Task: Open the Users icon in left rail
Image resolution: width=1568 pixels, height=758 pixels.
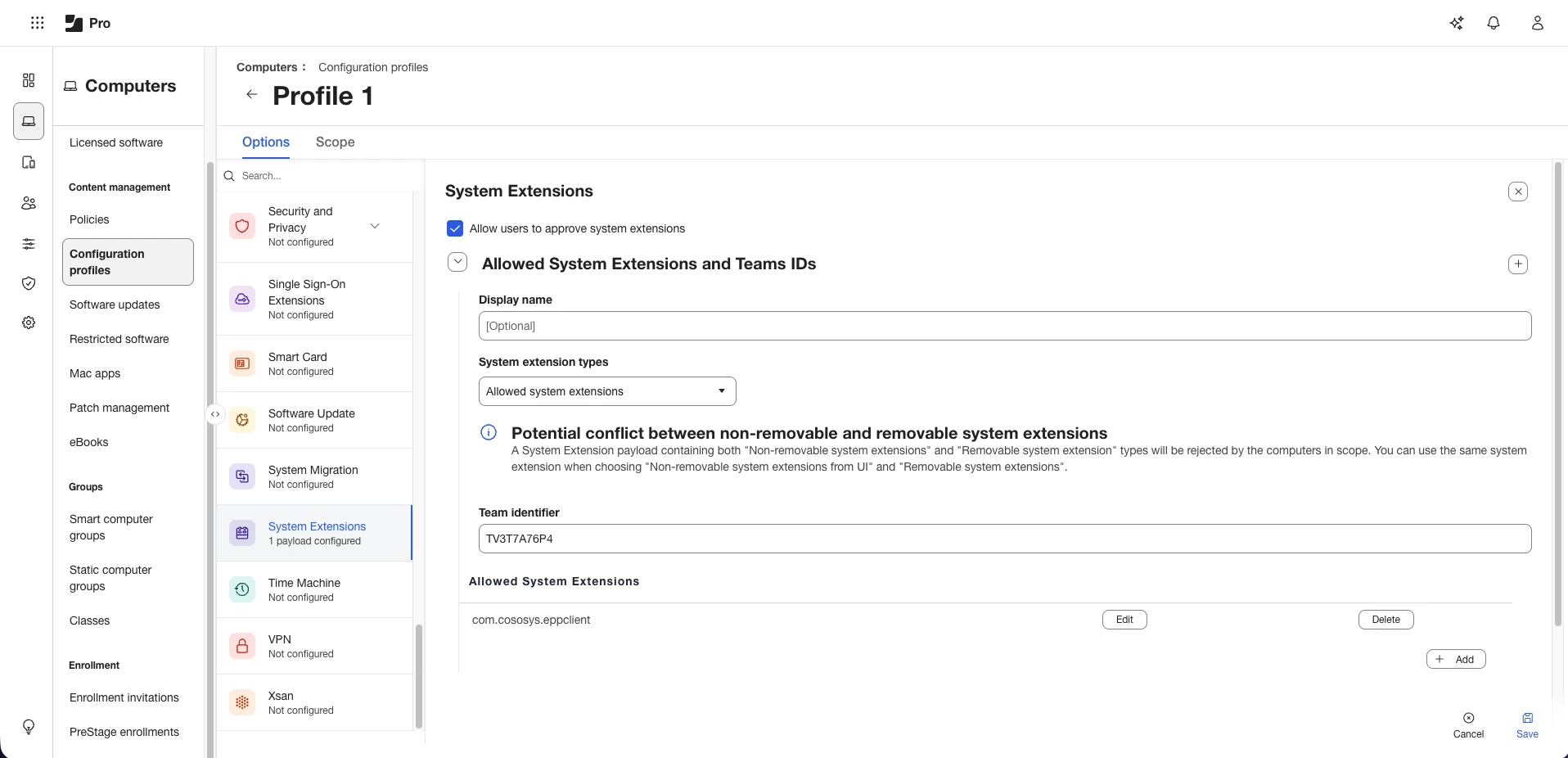Action: [29, 203]
